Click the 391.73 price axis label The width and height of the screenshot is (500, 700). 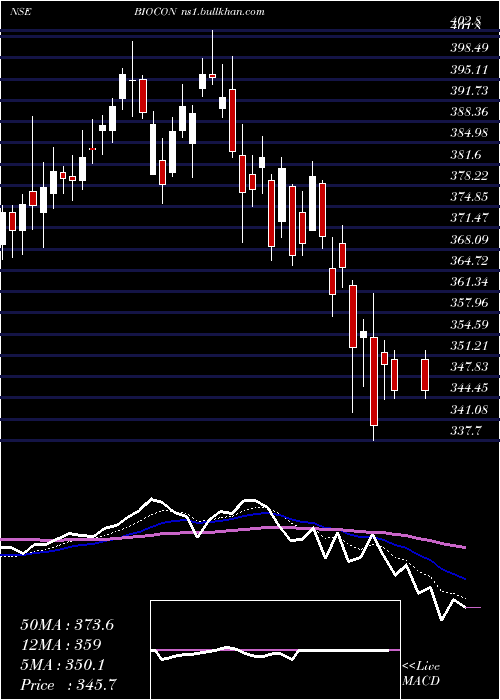(x=469, y=91)
